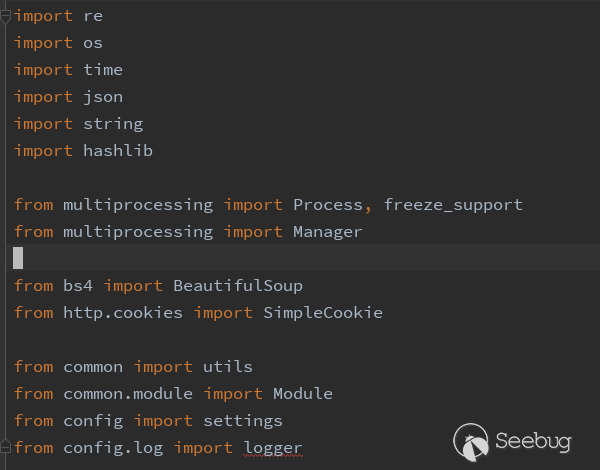Click the hashlib module name
This screenshot has height=470, width=600.
tap(118, 151)
